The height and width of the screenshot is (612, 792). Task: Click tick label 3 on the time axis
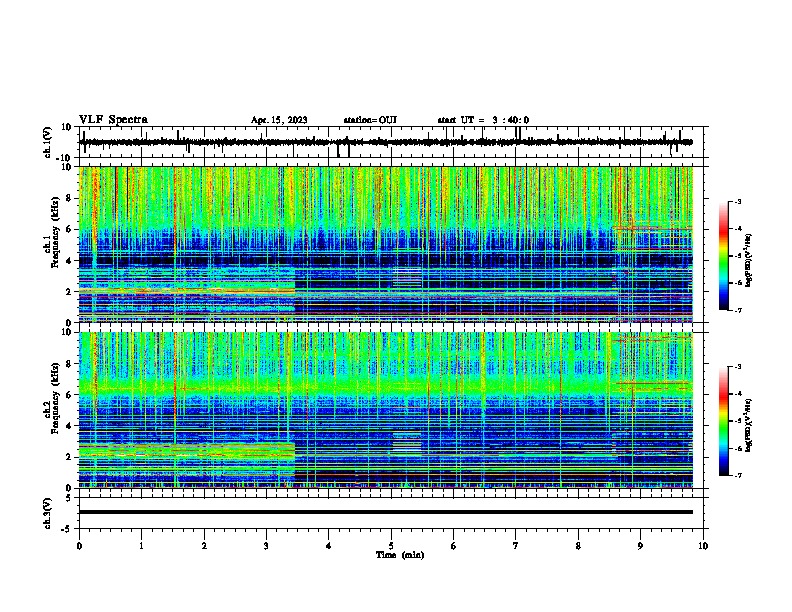pyautogui.click(x=266, y=546)
